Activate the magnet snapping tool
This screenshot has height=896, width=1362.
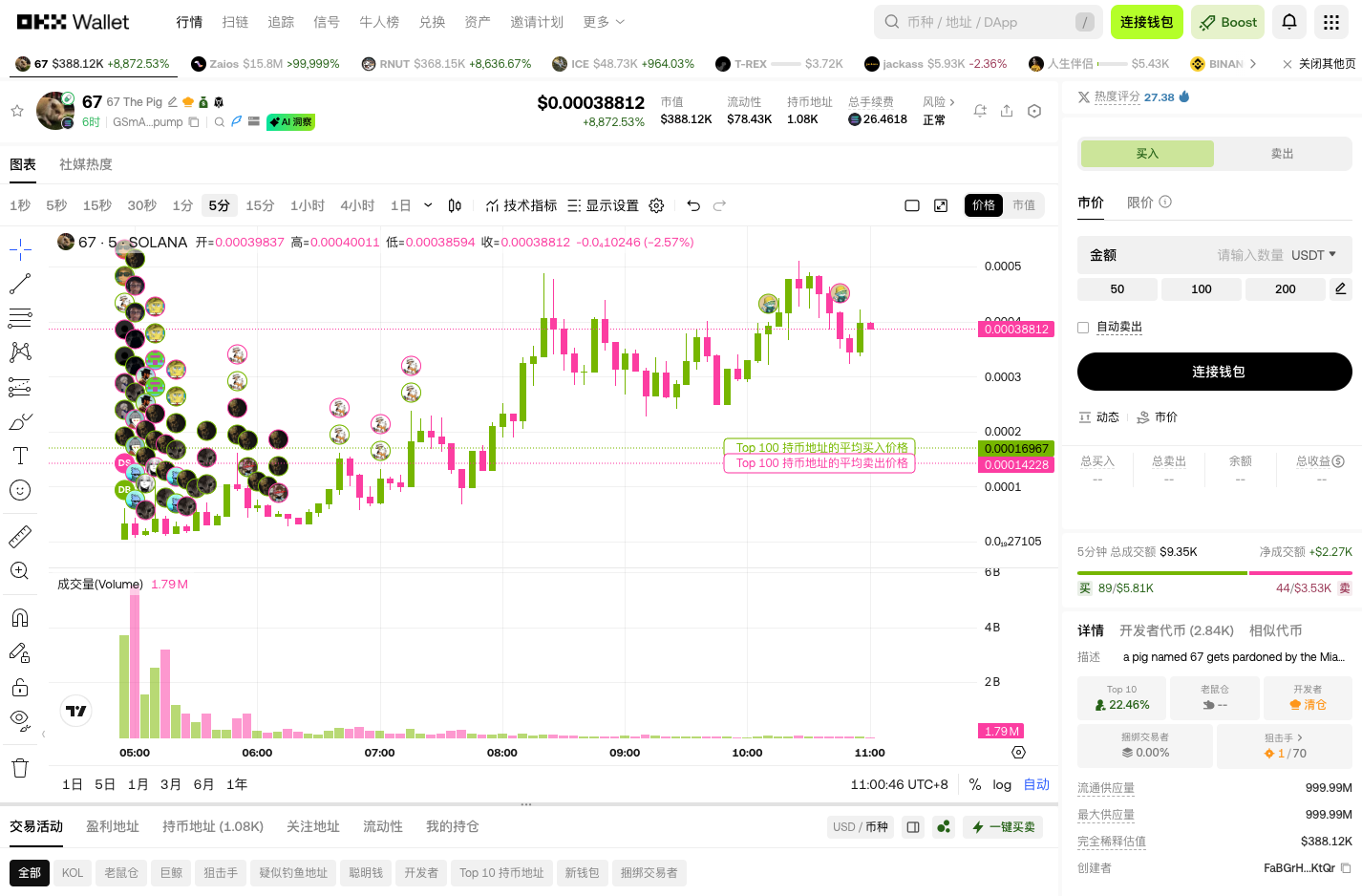tap(20, 618)
